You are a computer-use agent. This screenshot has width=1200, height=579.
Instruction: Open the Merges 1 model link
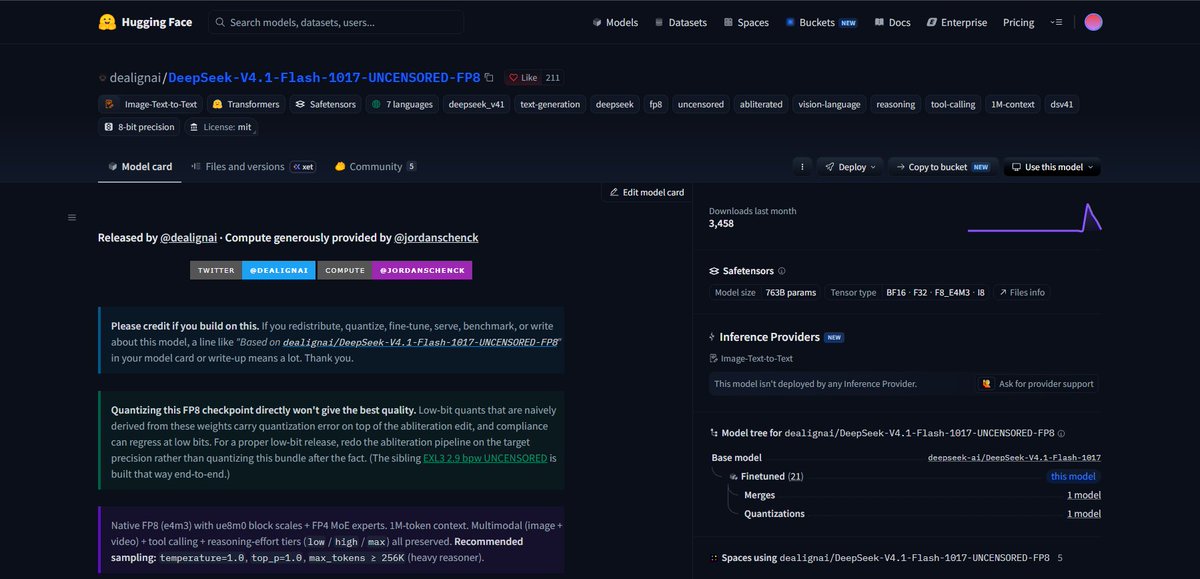tap(1084, 495)
